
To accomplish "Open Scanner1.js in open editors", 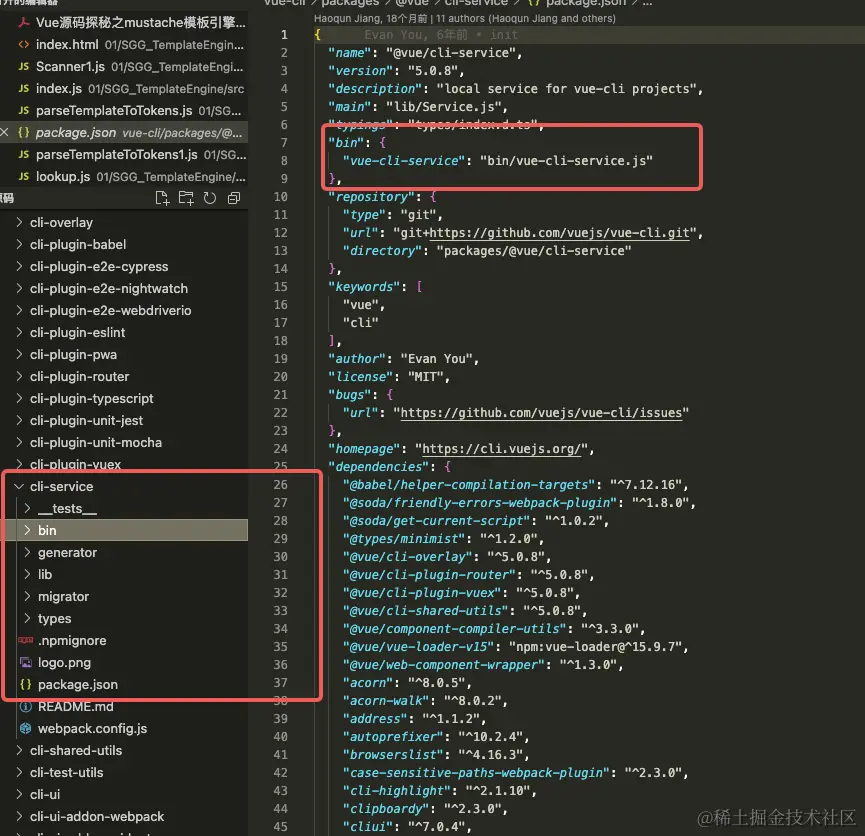I will point(124,66).
